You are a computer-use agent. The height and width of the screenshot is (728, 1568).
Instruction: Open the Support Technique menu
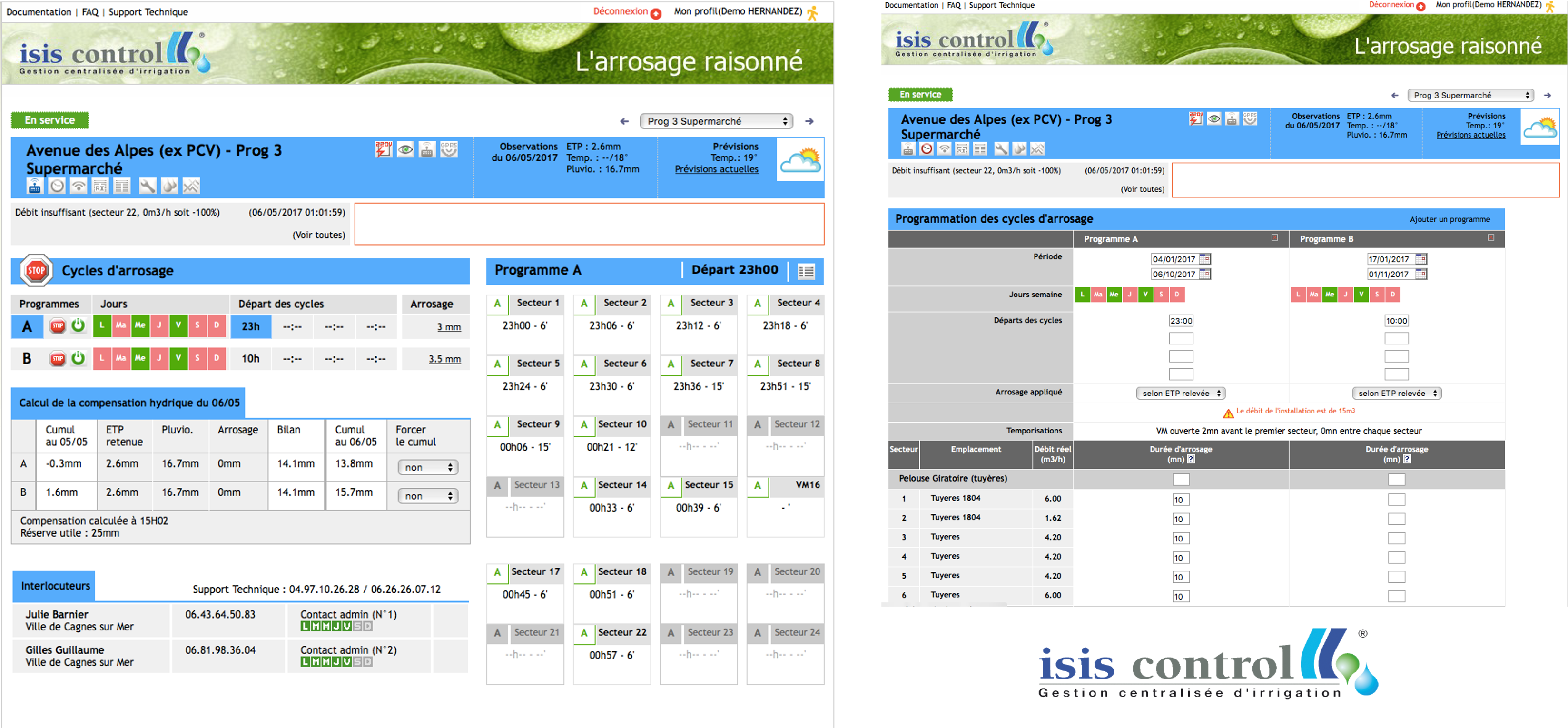coord(149,11)
